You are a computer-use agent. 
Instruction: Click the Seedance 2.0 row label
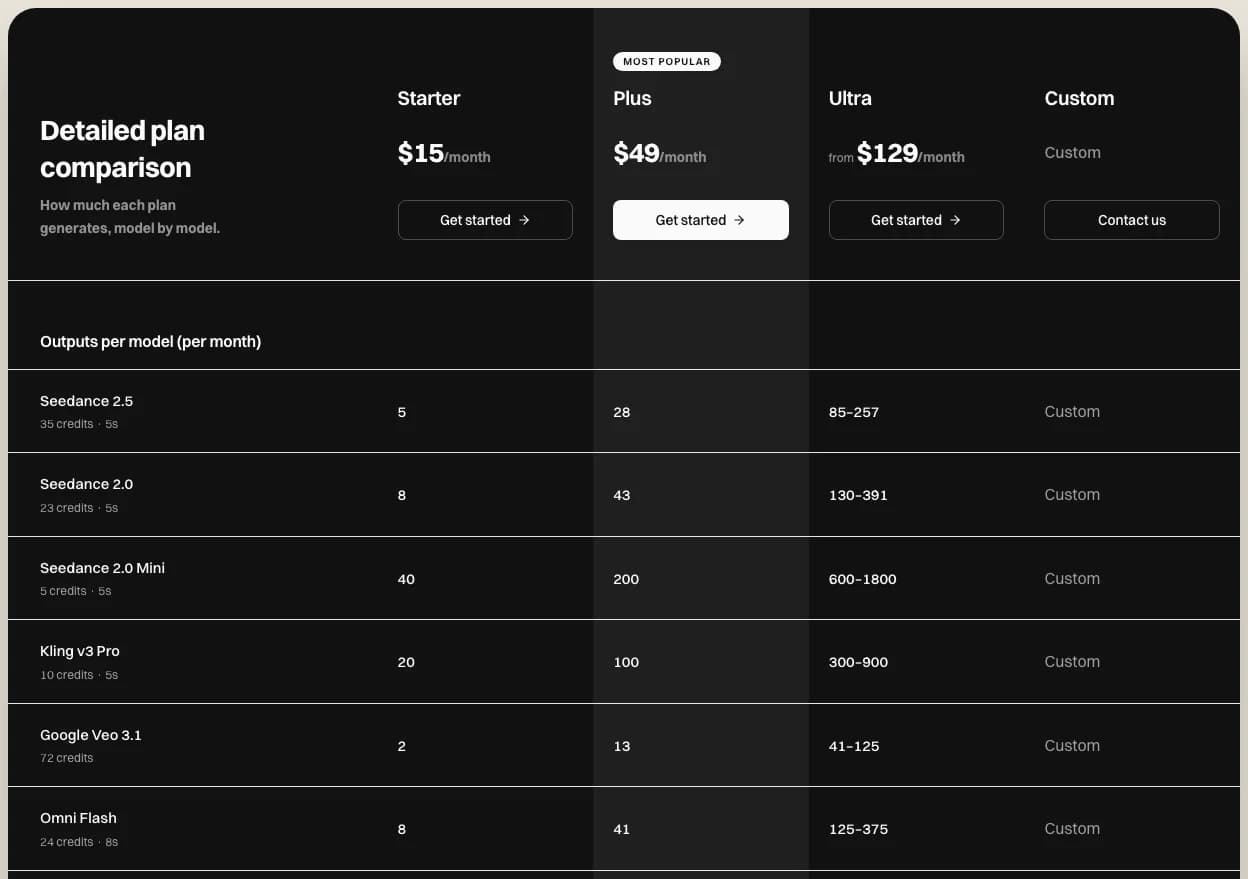(x=86, y=484)
